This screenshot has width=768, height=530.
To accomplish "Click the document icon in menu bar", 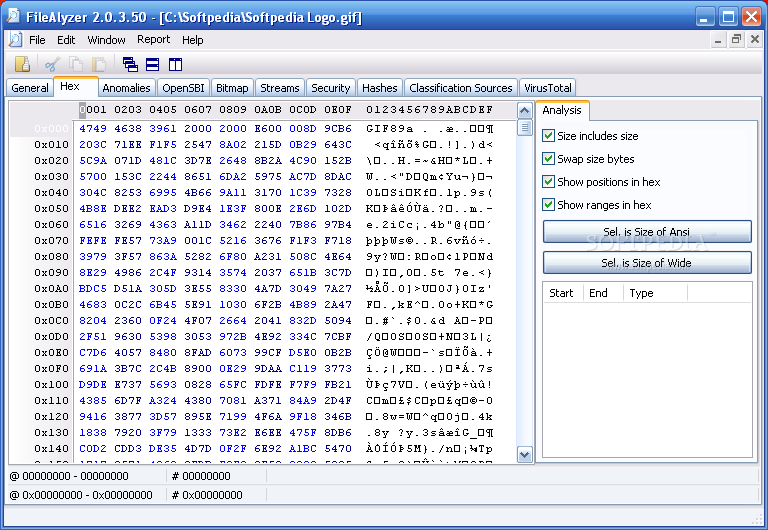I will [16, 40].
